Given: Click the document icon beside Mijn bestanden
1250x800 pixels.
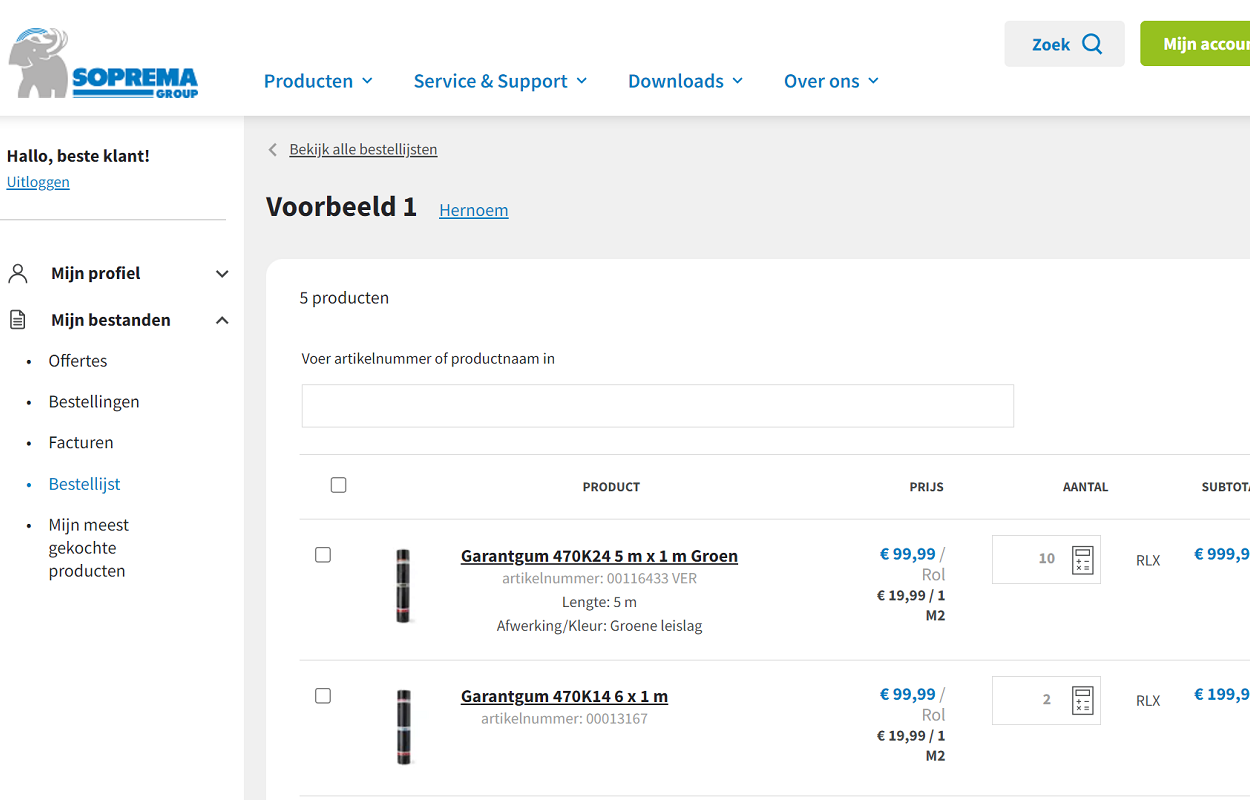Looking at the screenshot, I should click(18, 320).
